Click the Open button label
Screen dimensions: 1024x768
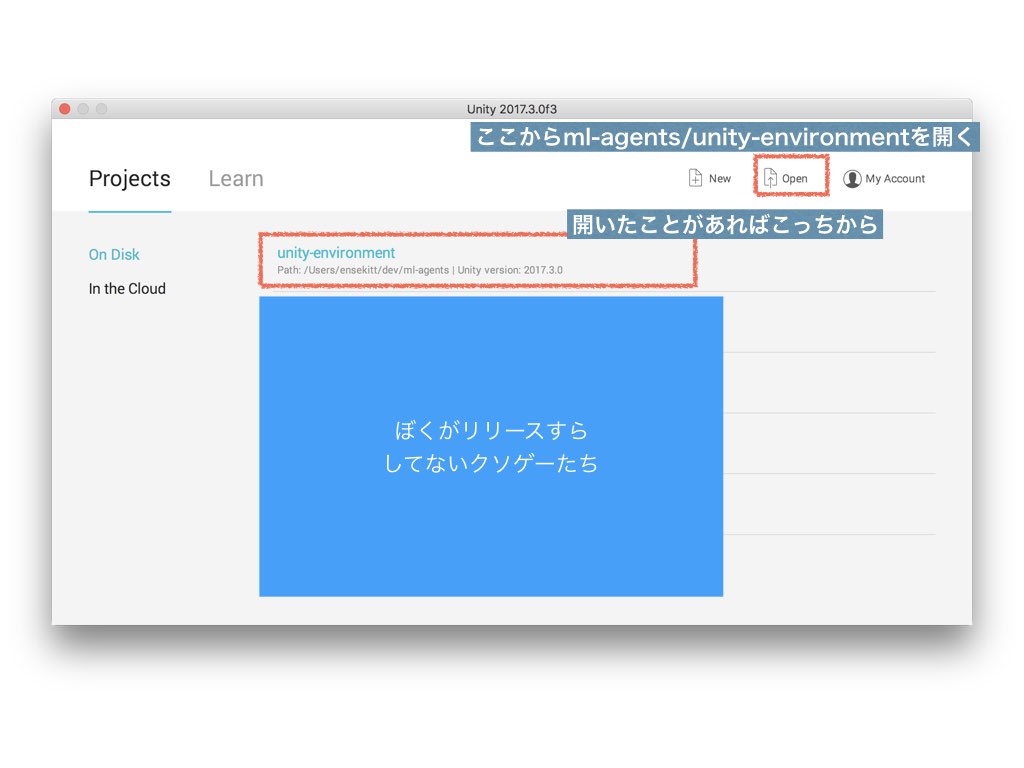[x=795, y=178]
